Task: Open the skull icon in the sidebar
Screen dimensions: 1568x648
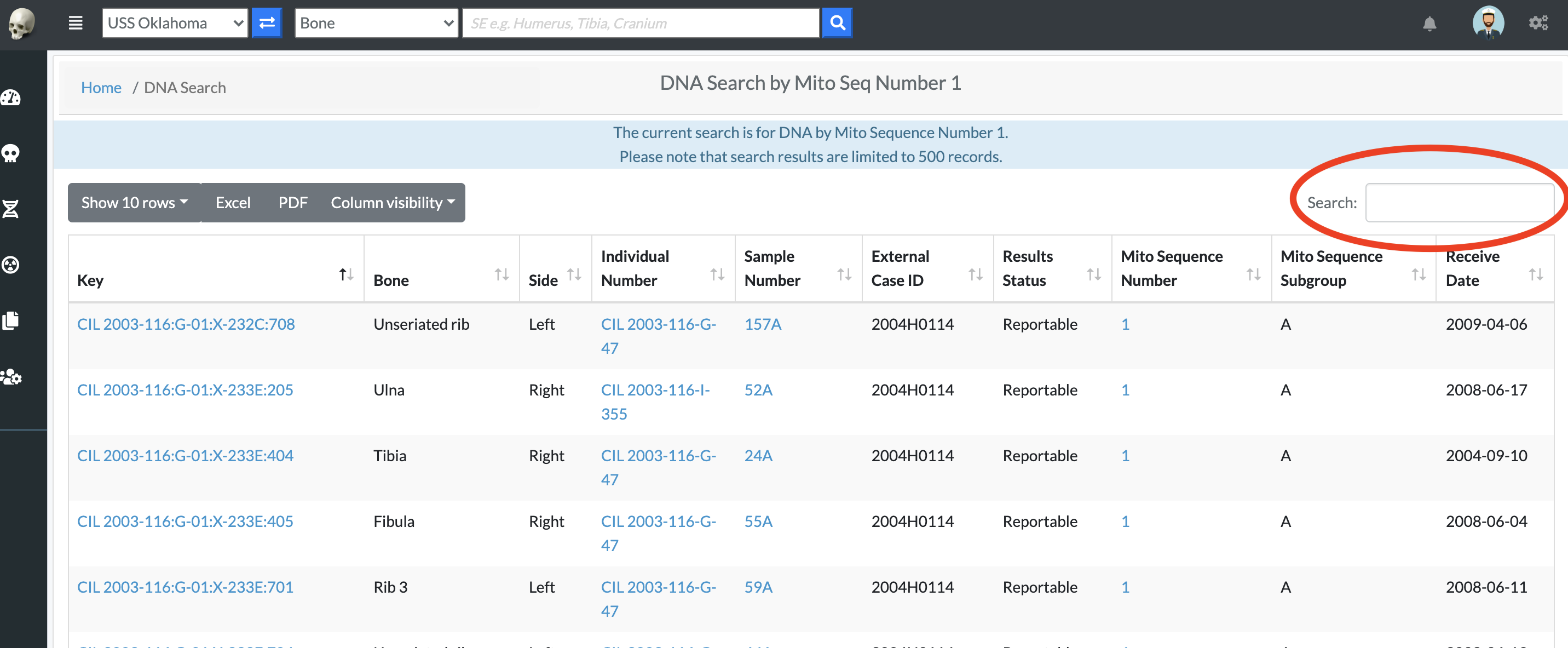Action: pos(11,153)
